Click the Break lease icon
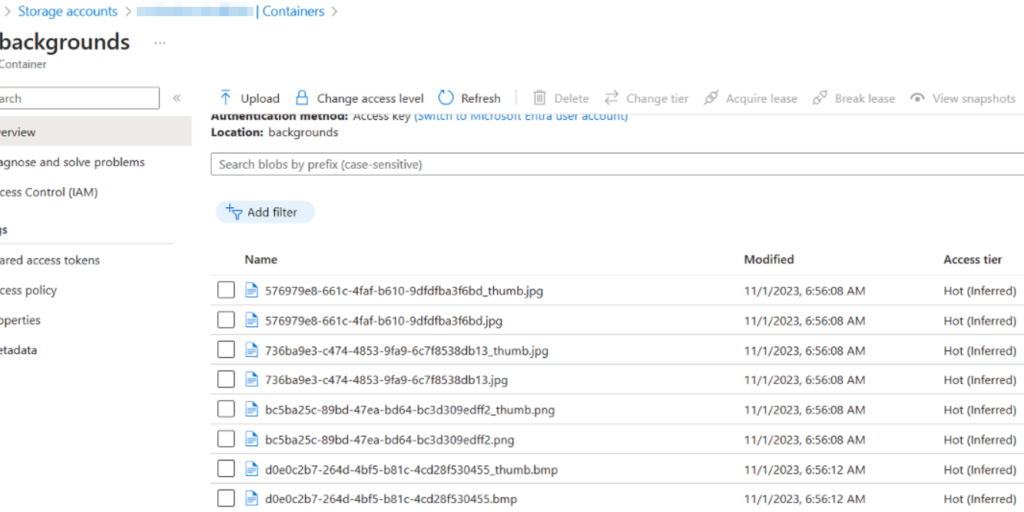 point(820,98)
